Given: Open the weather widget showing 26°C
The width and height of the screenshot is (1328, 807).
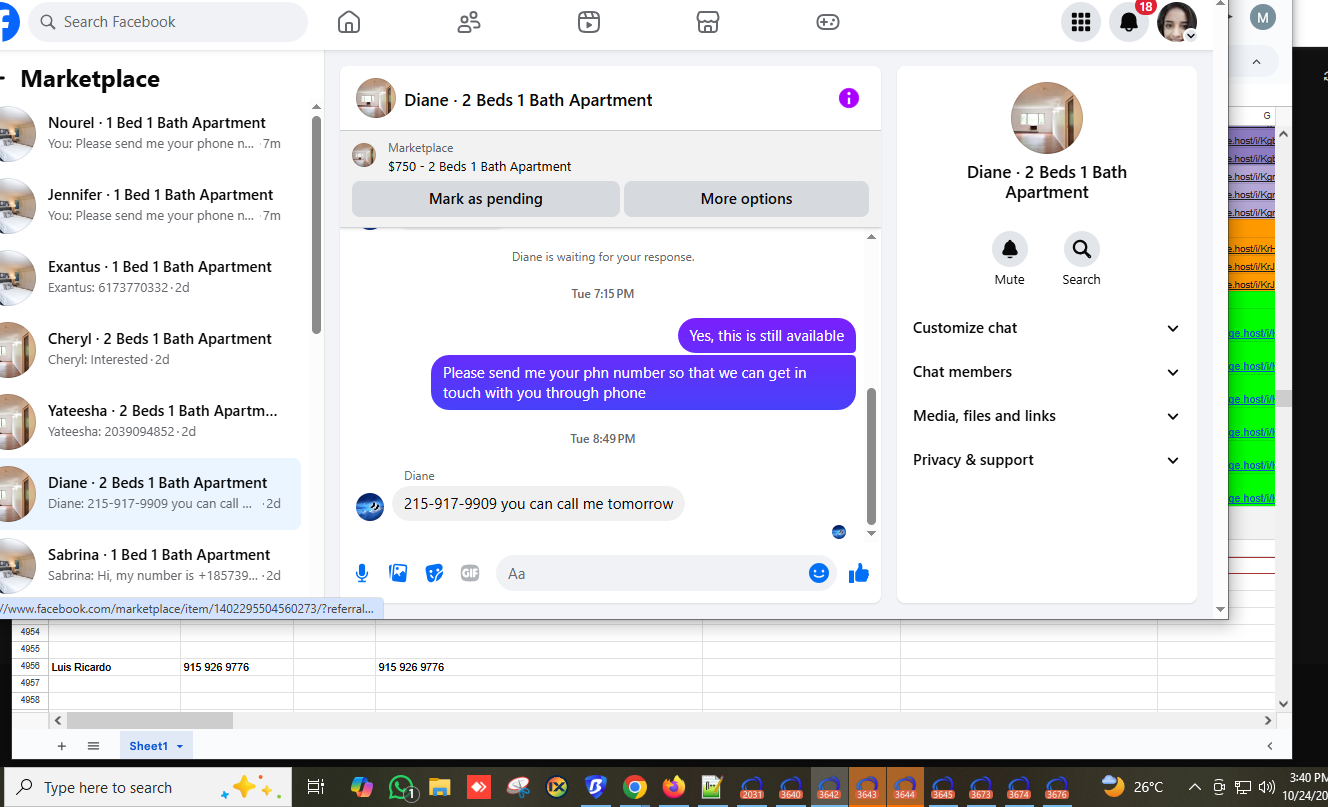Looking at the screenshot, I should [1132, 787].
